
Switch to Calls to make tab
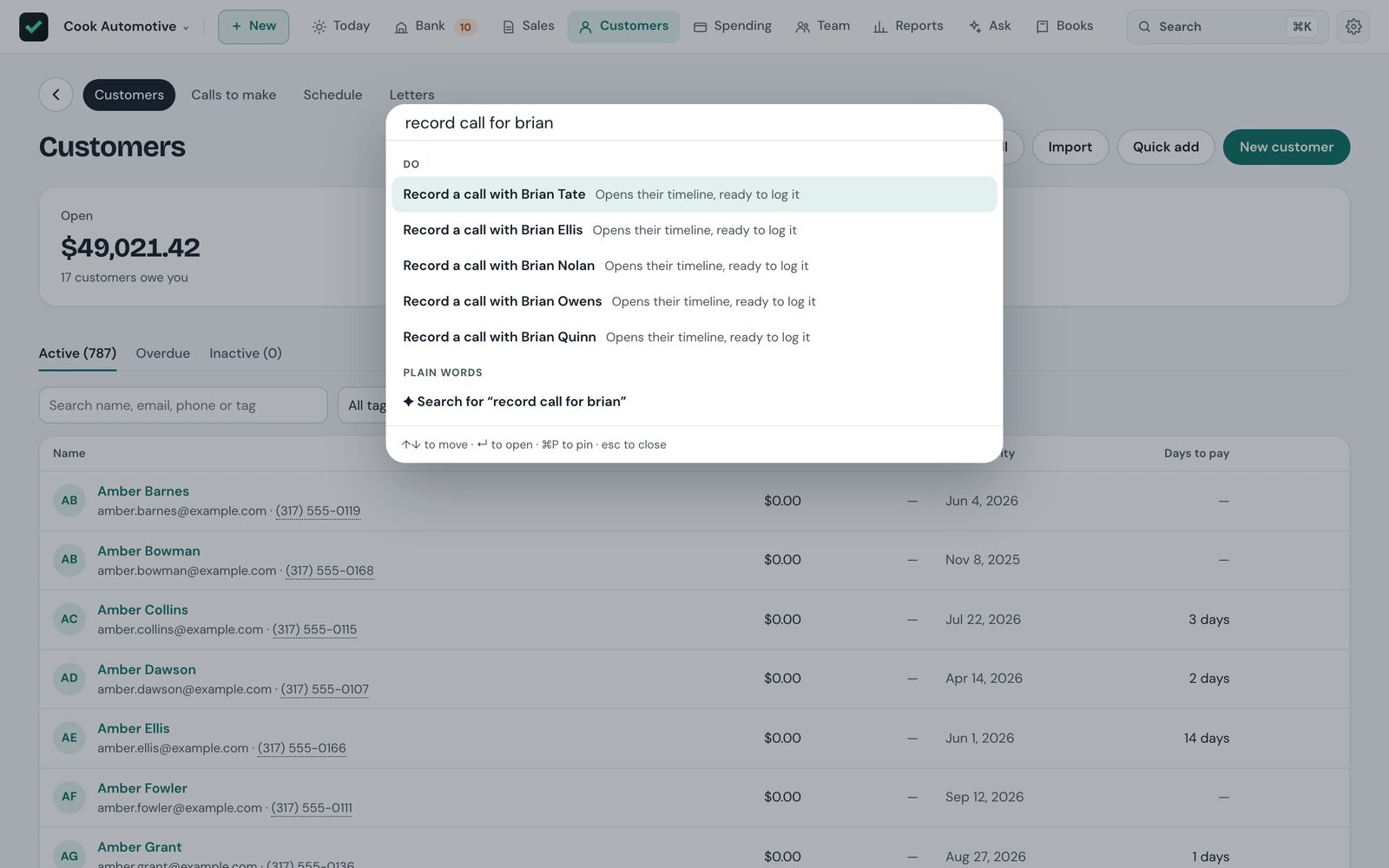pyautogui.click(x=234, y=95)
